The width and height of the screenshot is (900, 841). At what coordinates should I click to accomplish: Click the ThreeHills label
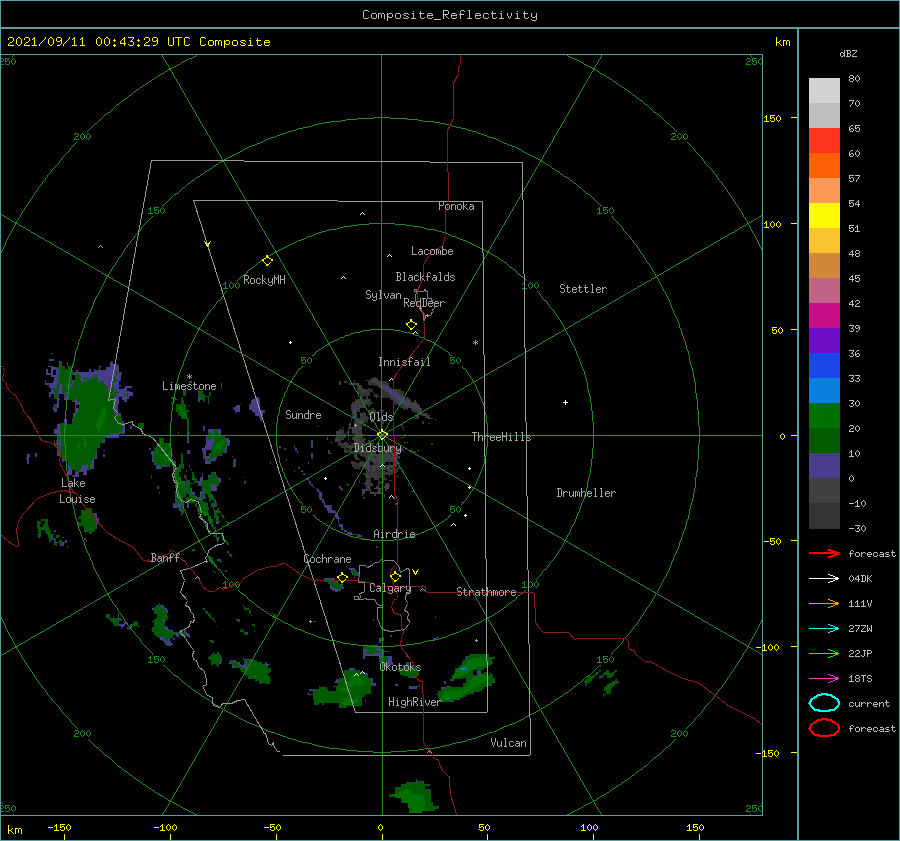click(502, 437)
